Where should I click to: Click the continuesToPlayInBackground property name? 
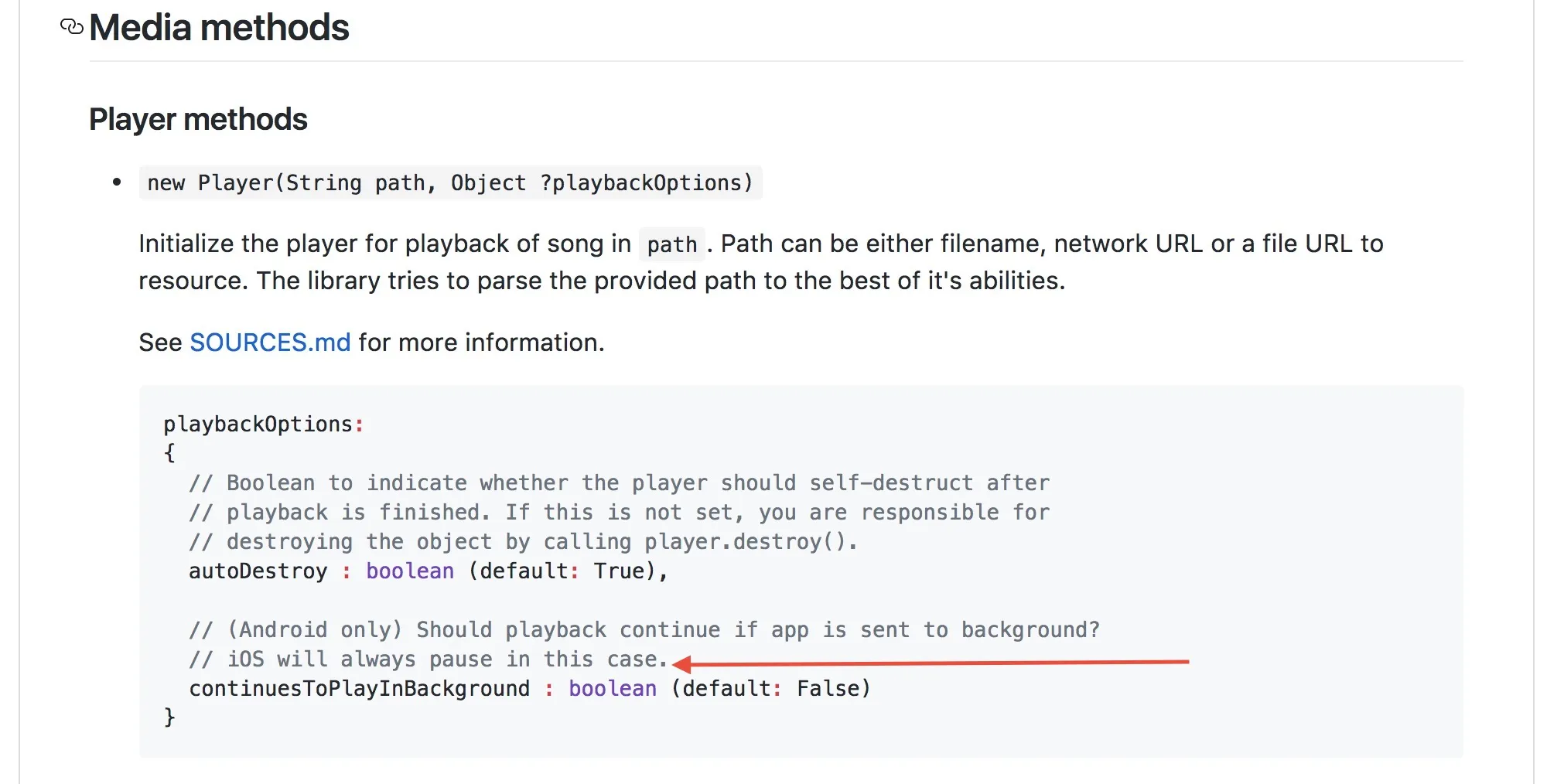(360, 689)
